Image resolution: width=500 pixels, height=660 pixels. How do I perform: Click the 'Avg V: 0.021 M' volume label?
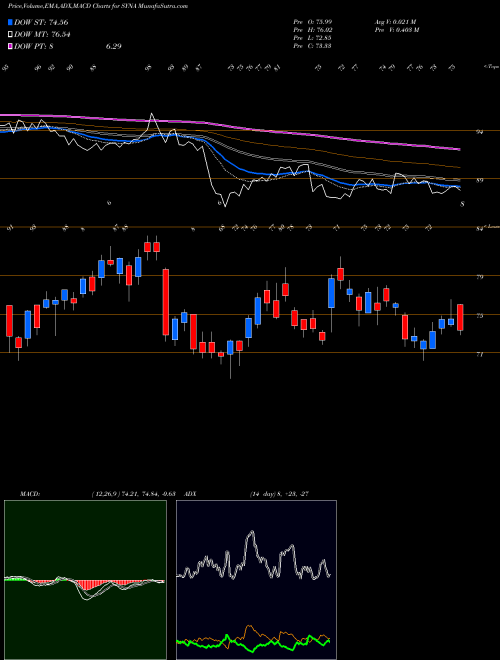[x=395, y=22]
